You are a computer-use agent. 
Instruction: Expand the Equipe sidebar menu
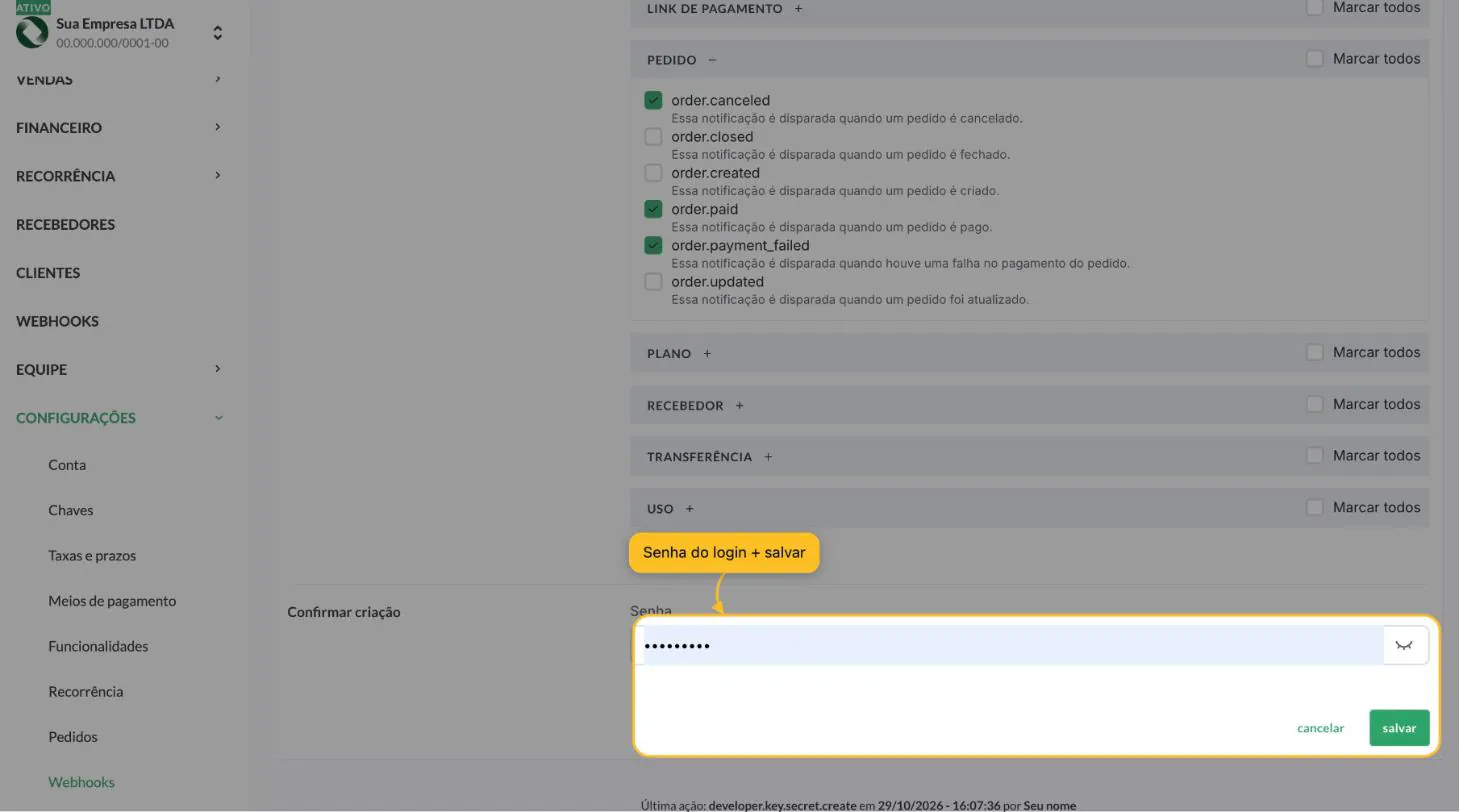120,369
